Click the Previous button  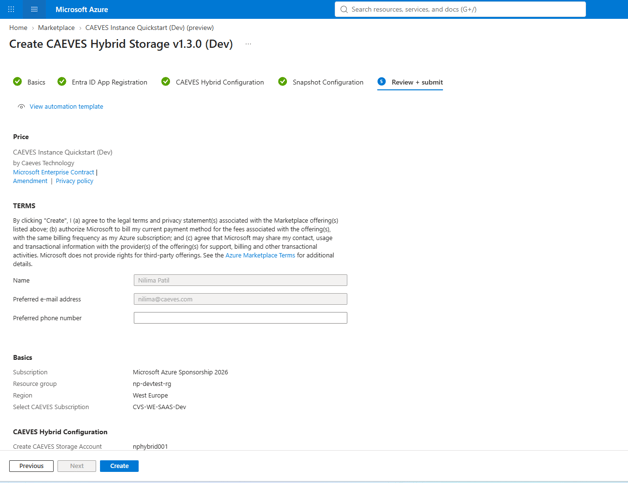tap(31, 466)
